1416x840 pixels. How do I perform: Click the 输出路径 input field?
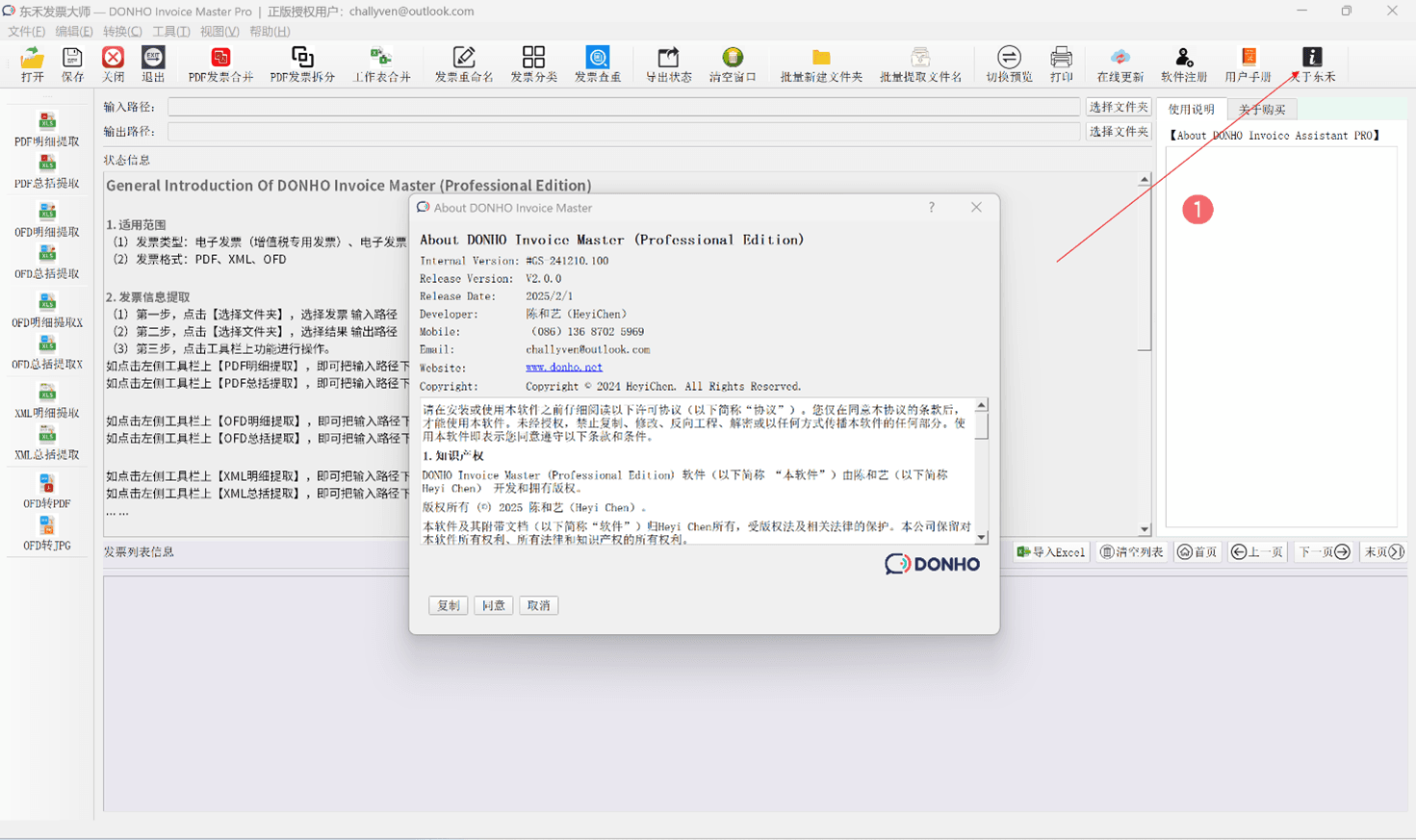pyautogui.click(x=624, y=132)
